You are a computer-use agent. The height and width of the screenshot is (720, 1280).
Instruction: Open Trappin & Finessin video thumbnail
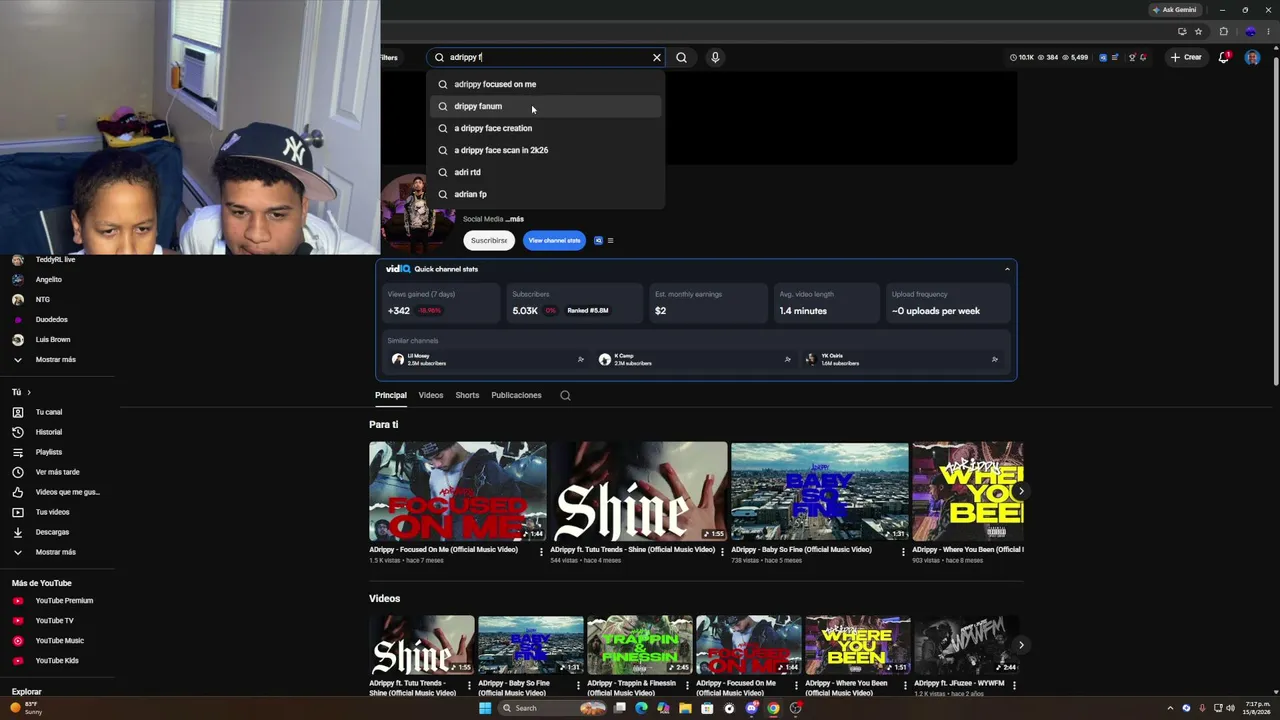[640, 645]
